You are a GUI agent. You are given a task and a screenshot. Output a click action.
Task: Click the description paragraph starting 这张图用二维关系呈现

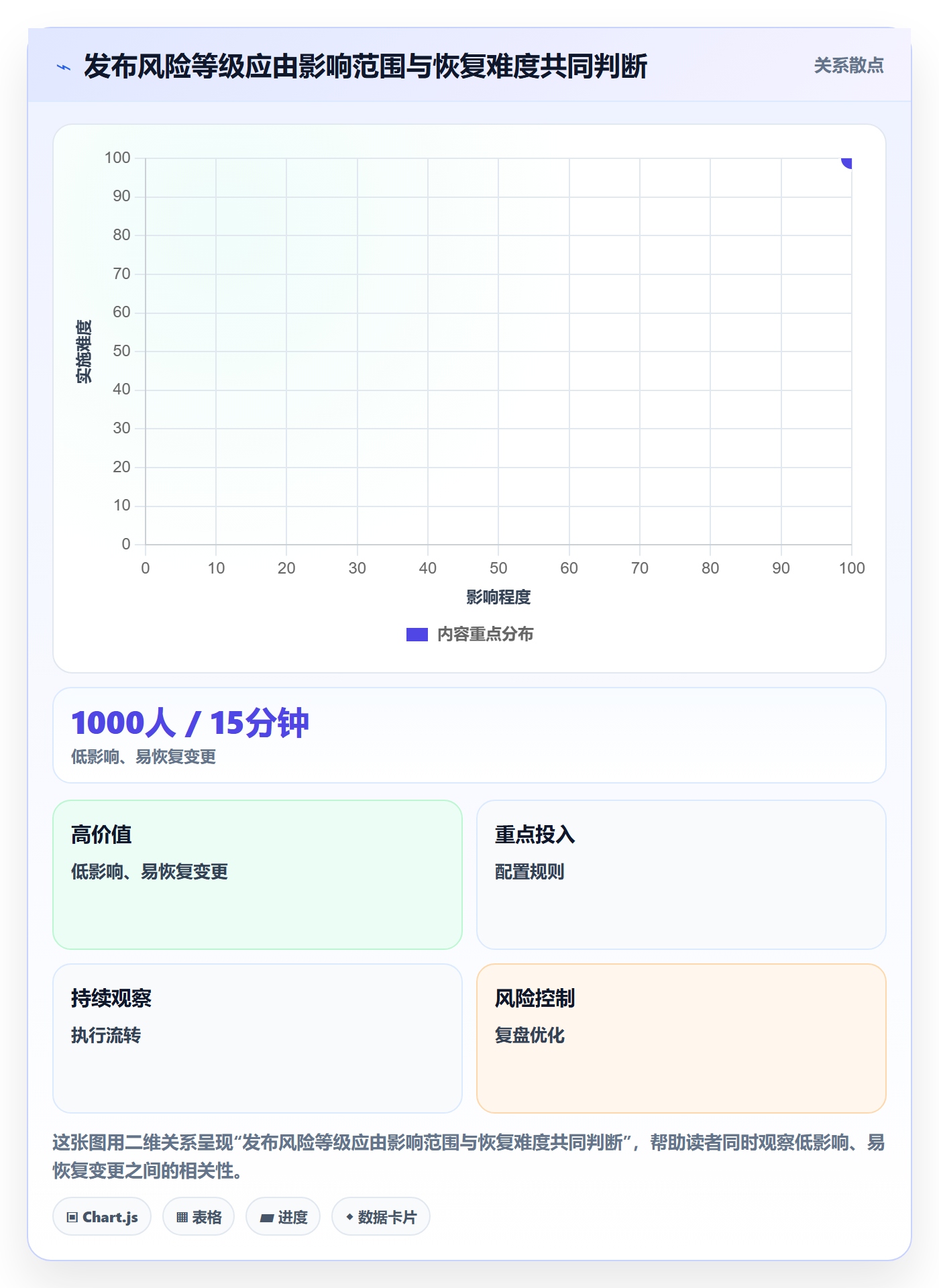pos(469,1156)
